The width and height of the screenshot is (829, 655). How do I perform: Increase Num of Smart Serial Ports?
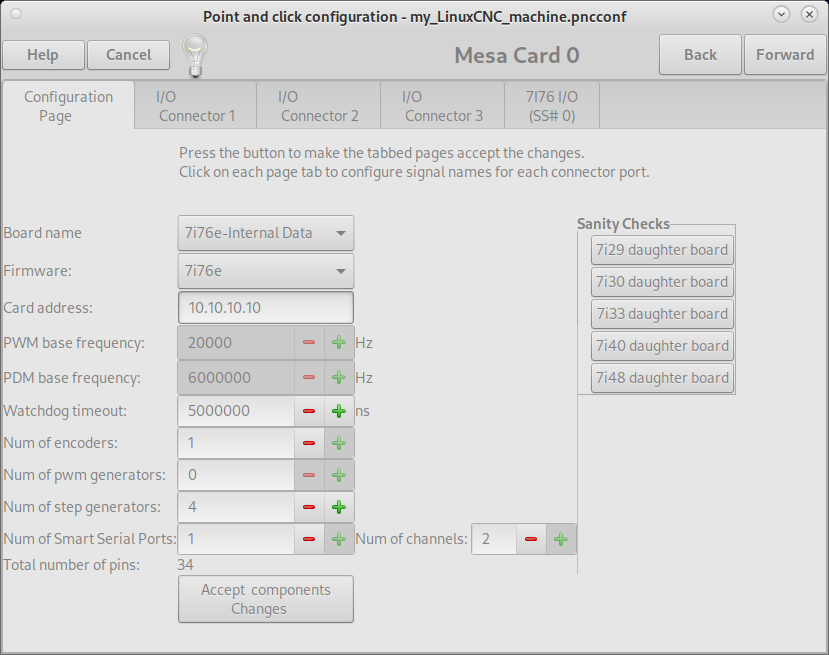(x=339, y=539)
